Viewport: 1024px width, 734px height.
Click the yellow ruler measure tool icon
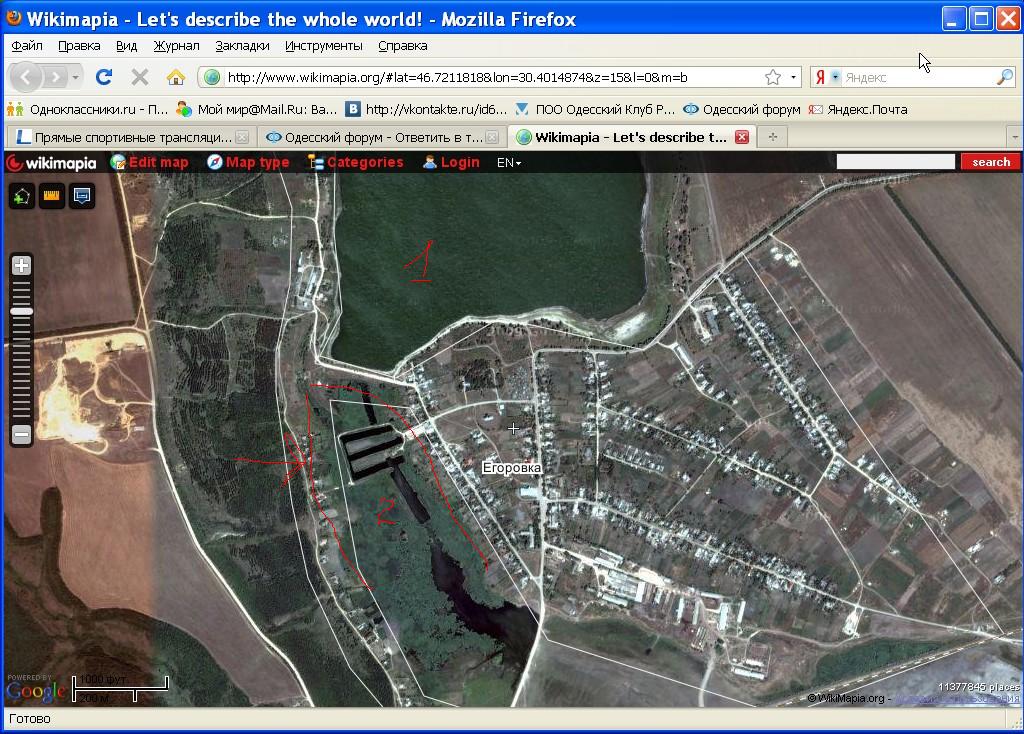pyautogui.click(x=51, y=195)
